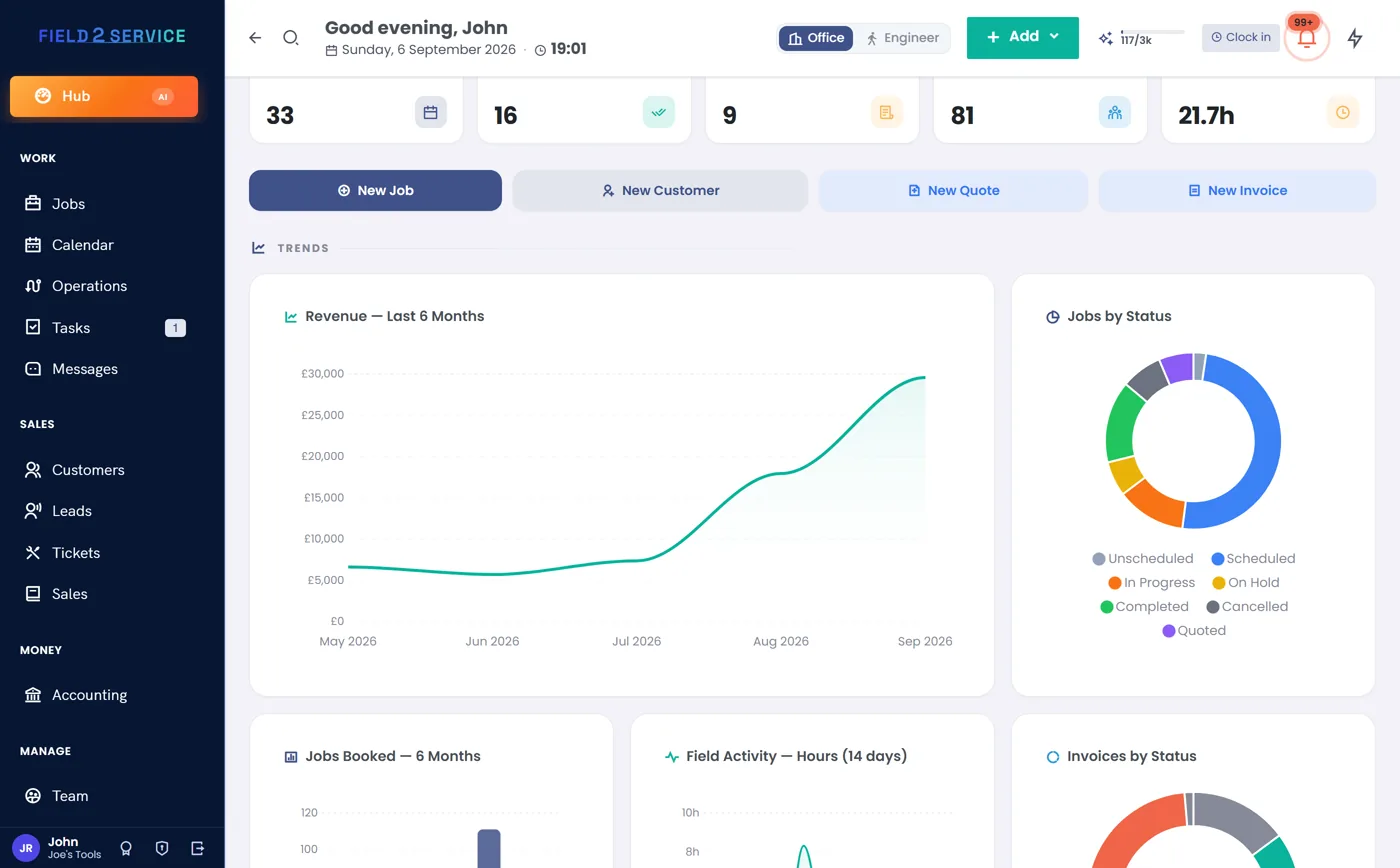Toggle In Progress legend entry
The width and height of the screenshot is (1400, 868).
[x=1151, y=583]
